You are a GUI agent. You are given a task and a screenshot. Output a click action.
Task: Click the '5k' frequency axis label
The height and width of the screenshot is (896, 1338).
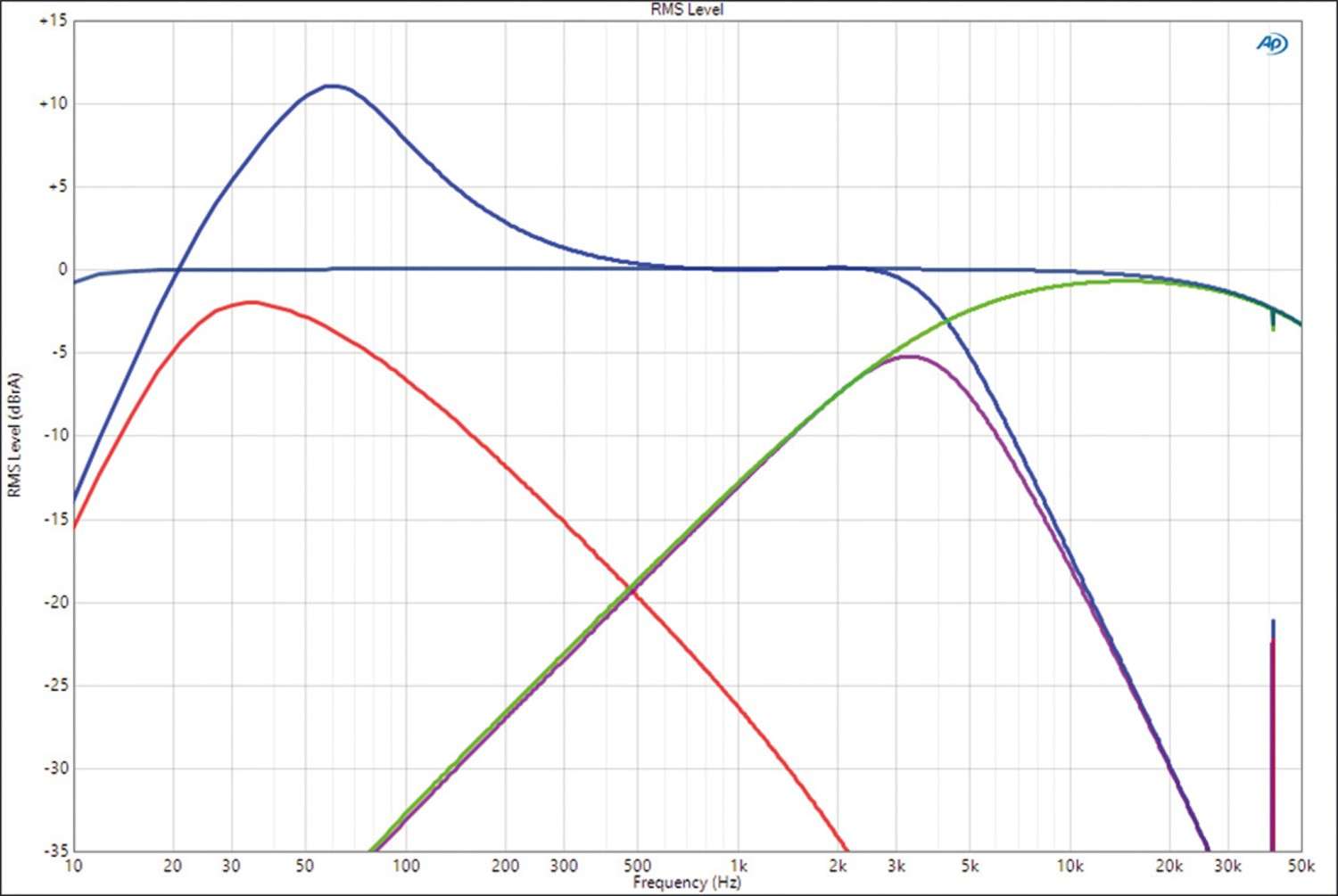tap(970, 866)
